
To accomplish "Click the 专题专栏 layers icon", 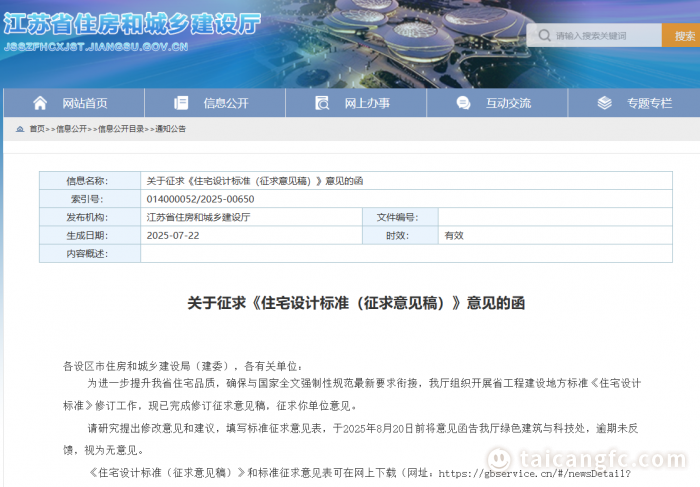I will point(604,103).
